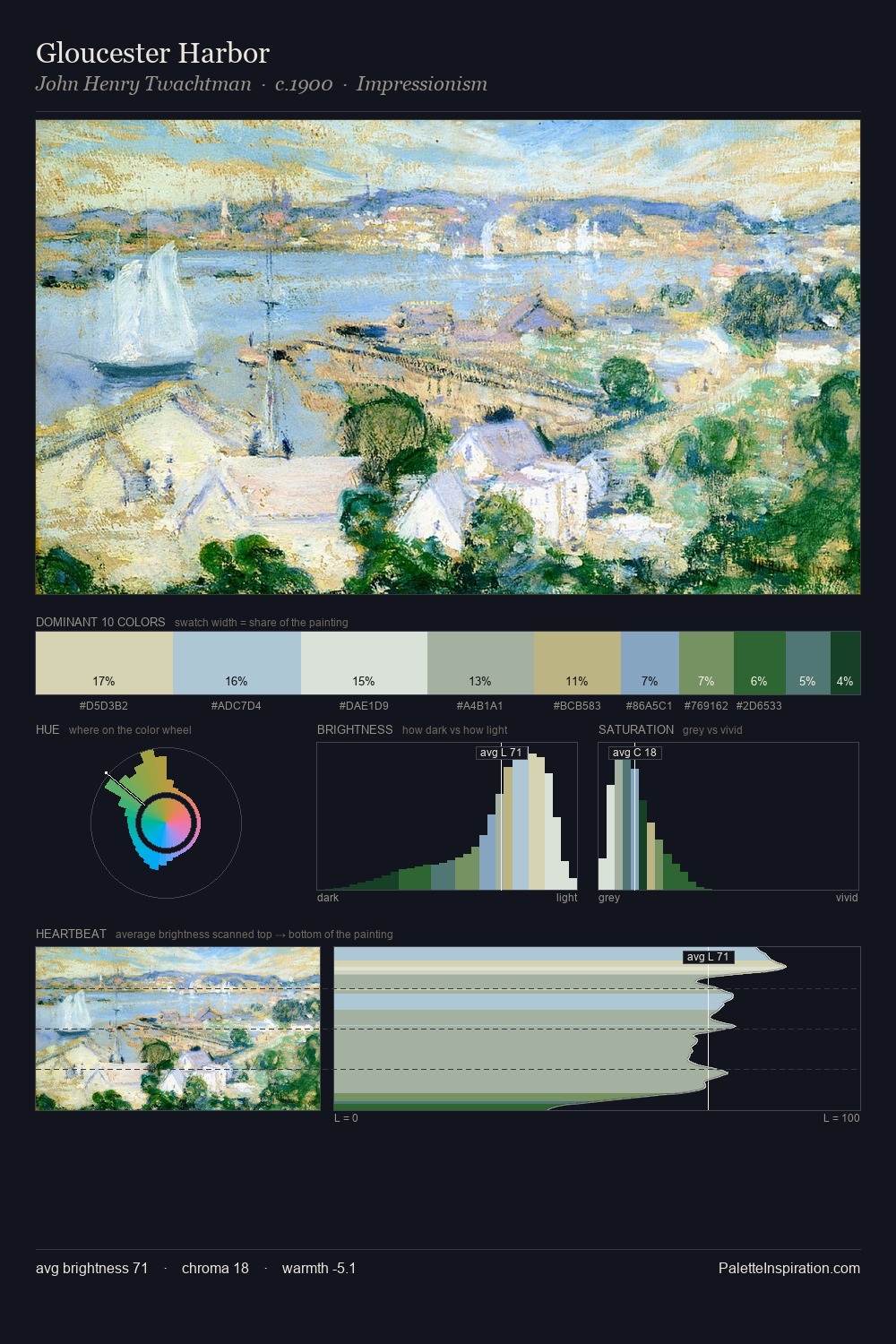This screenshot has width=896, height=1344.
Task: Click the HUE section heading
Action: (x=47, y=729)
